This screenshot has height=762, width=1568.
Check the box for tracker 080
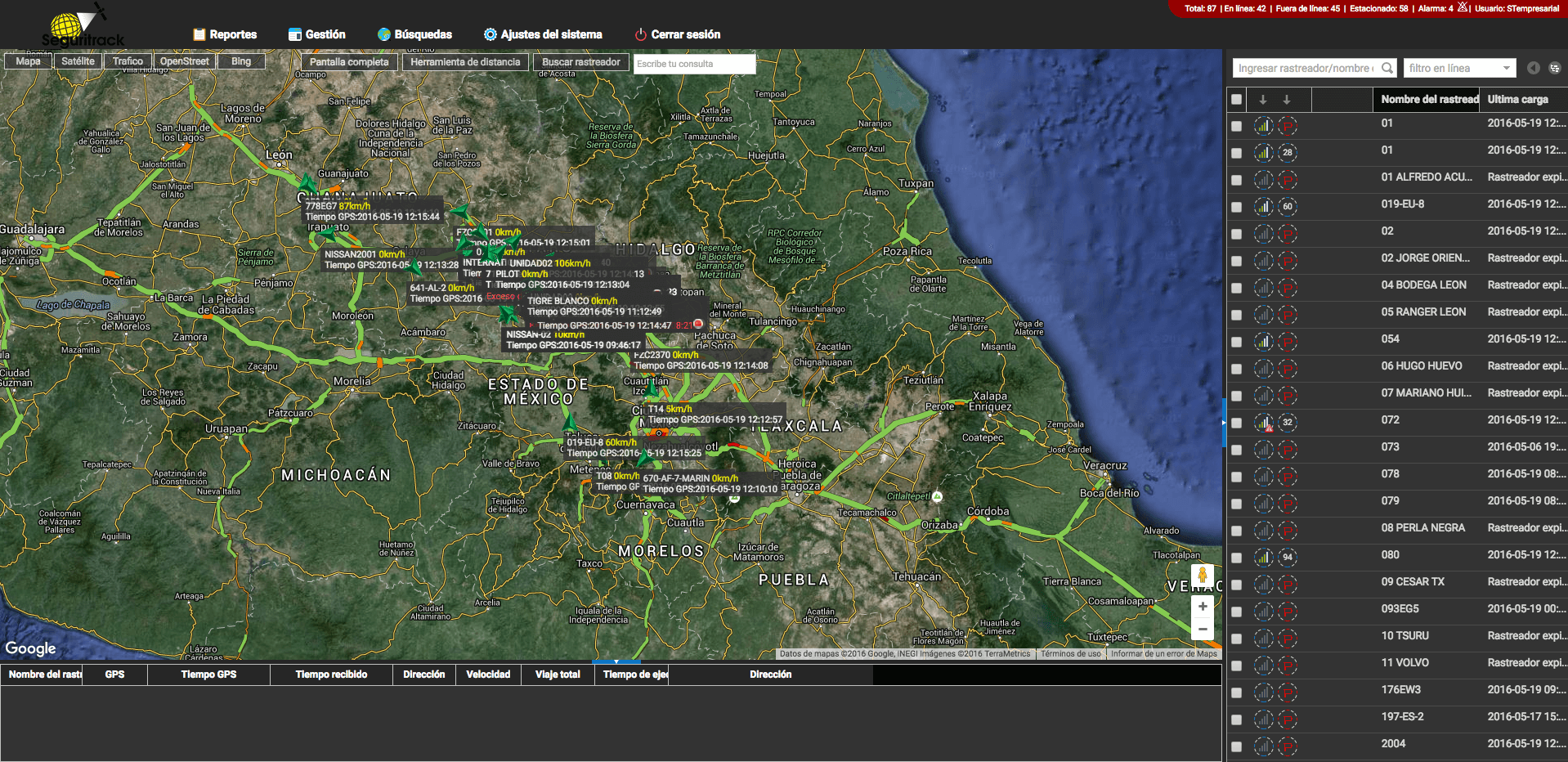[1237, 558]
